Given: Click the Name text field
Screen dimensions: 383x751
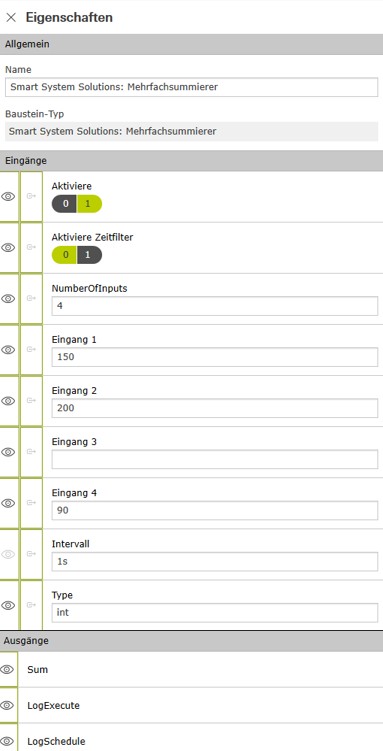Looking at the screenshot, I should (x=192, y=87).
